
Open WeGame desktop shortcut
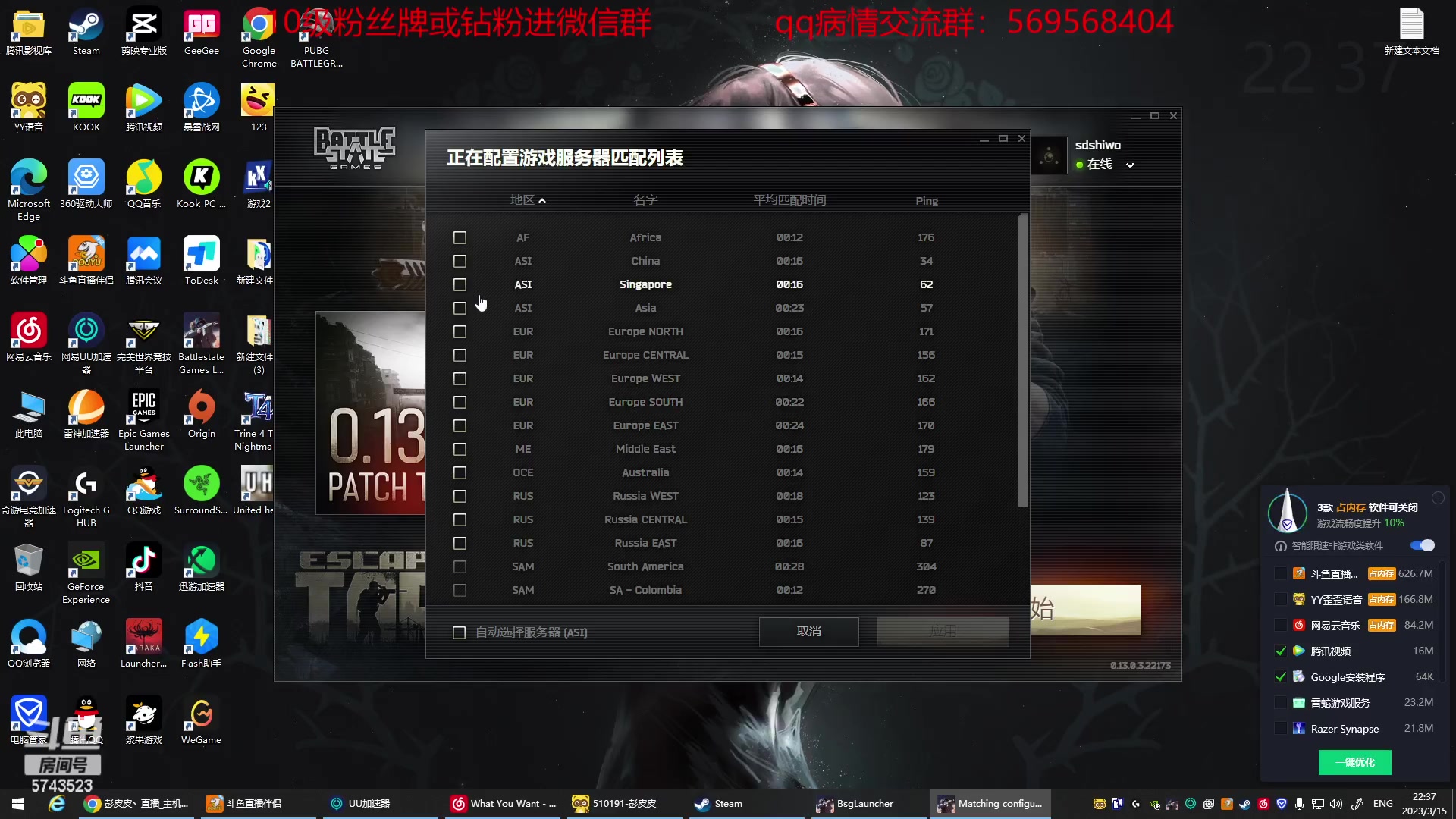(x=201, y=721)
